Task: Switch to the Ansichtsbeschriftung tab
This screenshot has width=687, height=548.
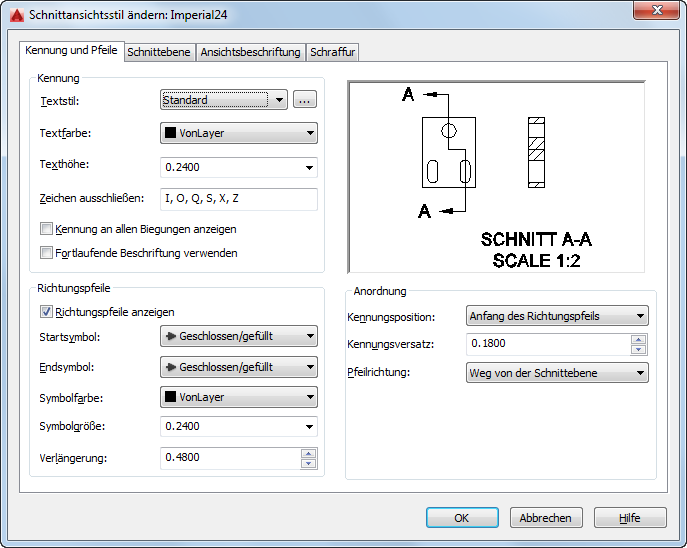Action: pos(250,52)
